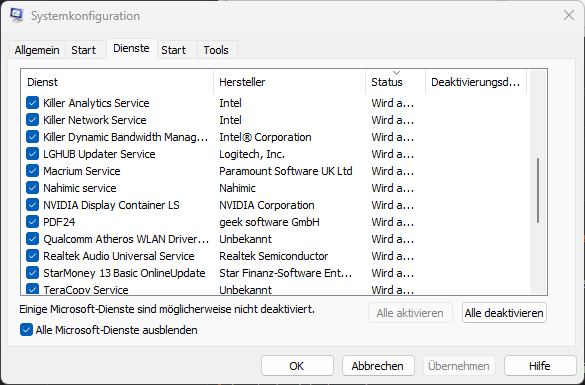Click 'Paramount Software UK Ltd' manufacturer cell
Image resolution: width=585 pixels, height=385 pixels.
286,171
